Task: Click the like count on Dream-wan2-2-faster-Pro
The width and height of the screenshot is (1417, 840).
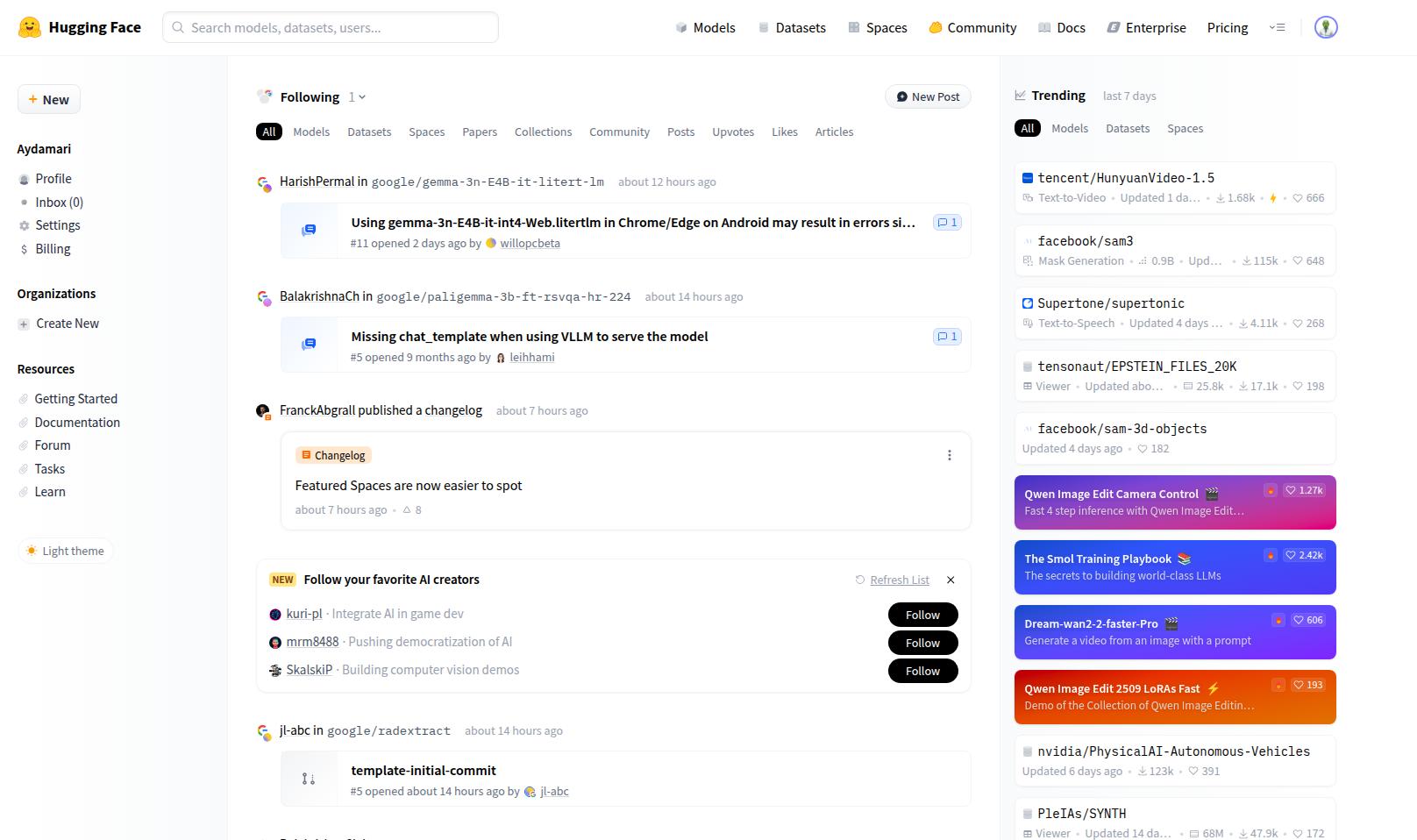Action: click(x=1307, y=620)
